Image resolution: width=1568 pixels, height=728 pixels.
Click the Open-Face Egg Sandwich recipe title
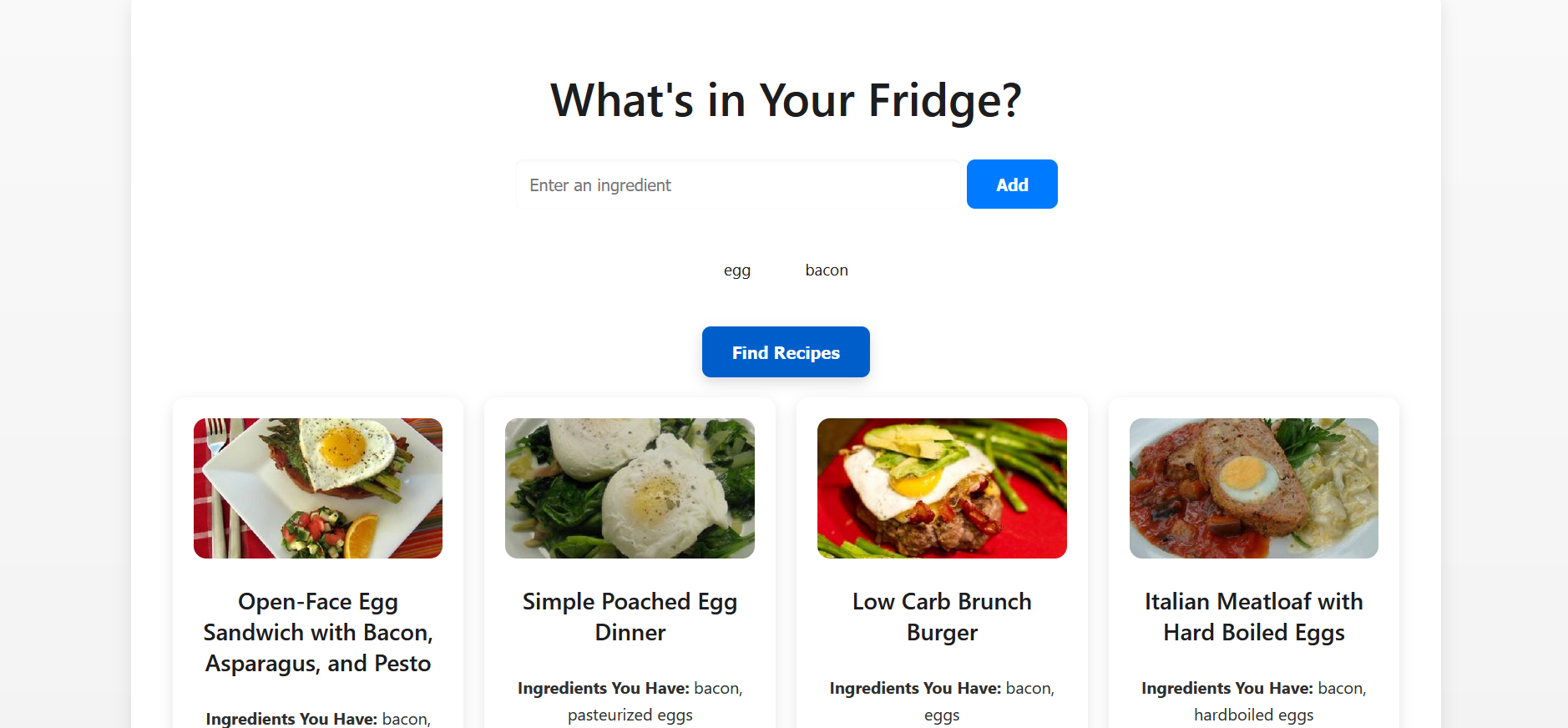(x=318, y=633)
